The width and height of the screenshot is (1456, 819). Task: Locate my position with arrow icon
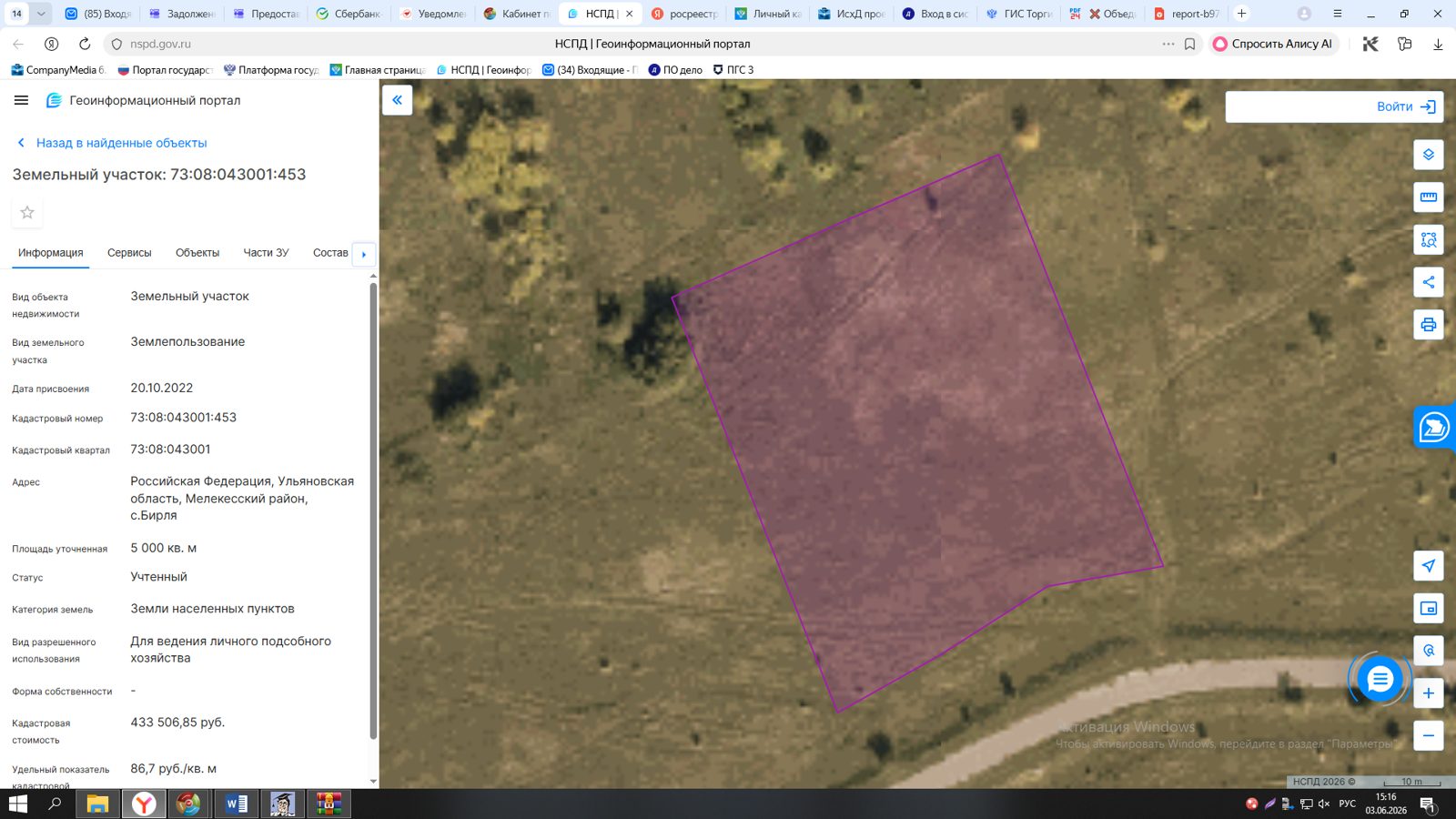tap(1428, 566)
